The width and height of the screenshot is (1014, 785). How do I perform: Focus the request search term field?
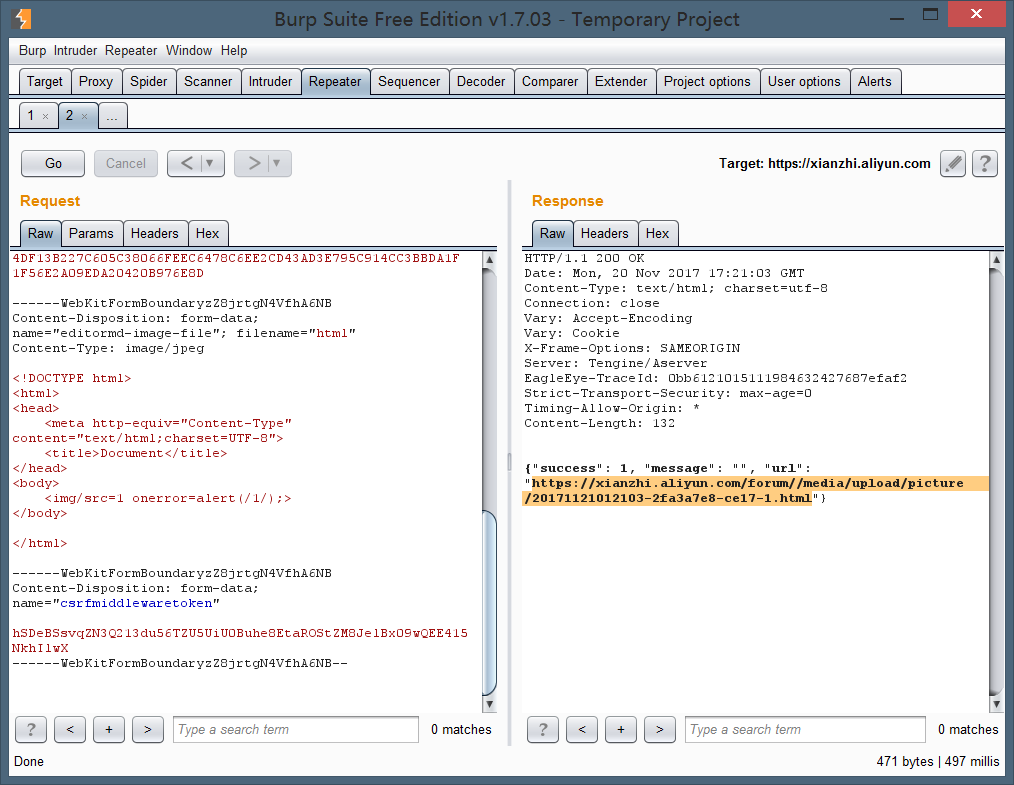point(296,729)
